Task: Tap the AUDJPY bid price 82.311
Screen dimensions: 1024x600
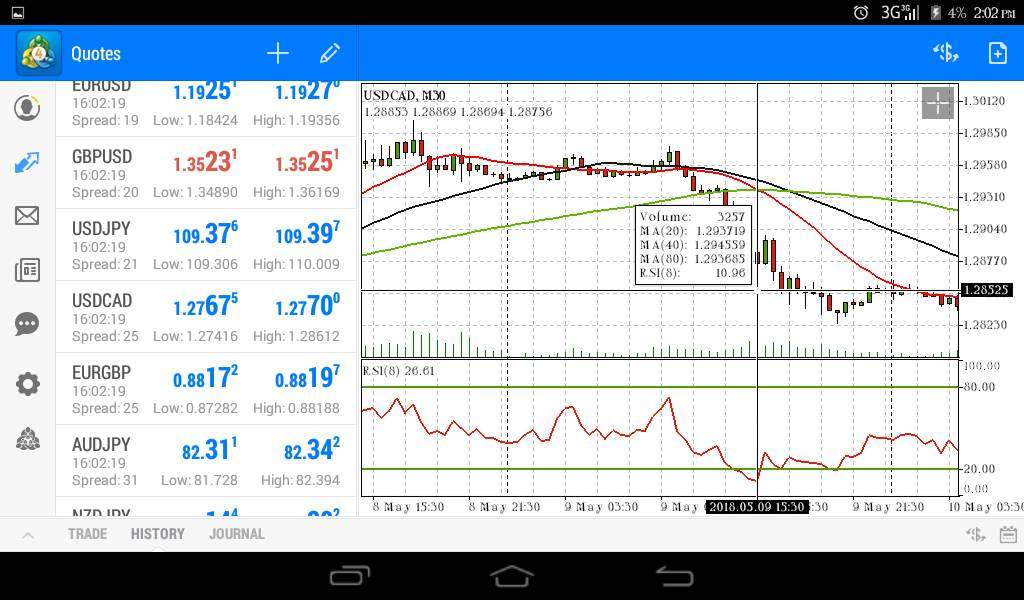Action: coord(210,449)
